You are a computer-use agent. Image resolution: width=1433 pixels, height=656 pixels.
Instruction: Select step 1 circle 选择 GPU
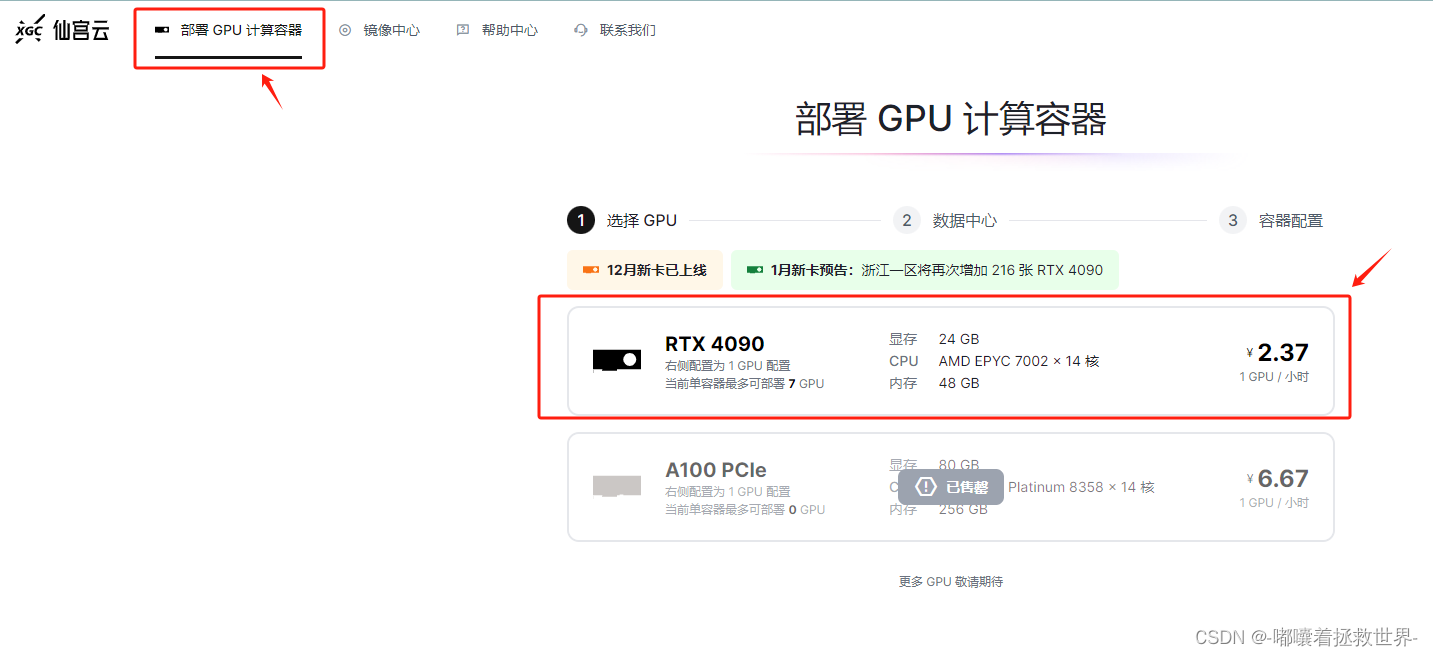[x=581, y=220]
